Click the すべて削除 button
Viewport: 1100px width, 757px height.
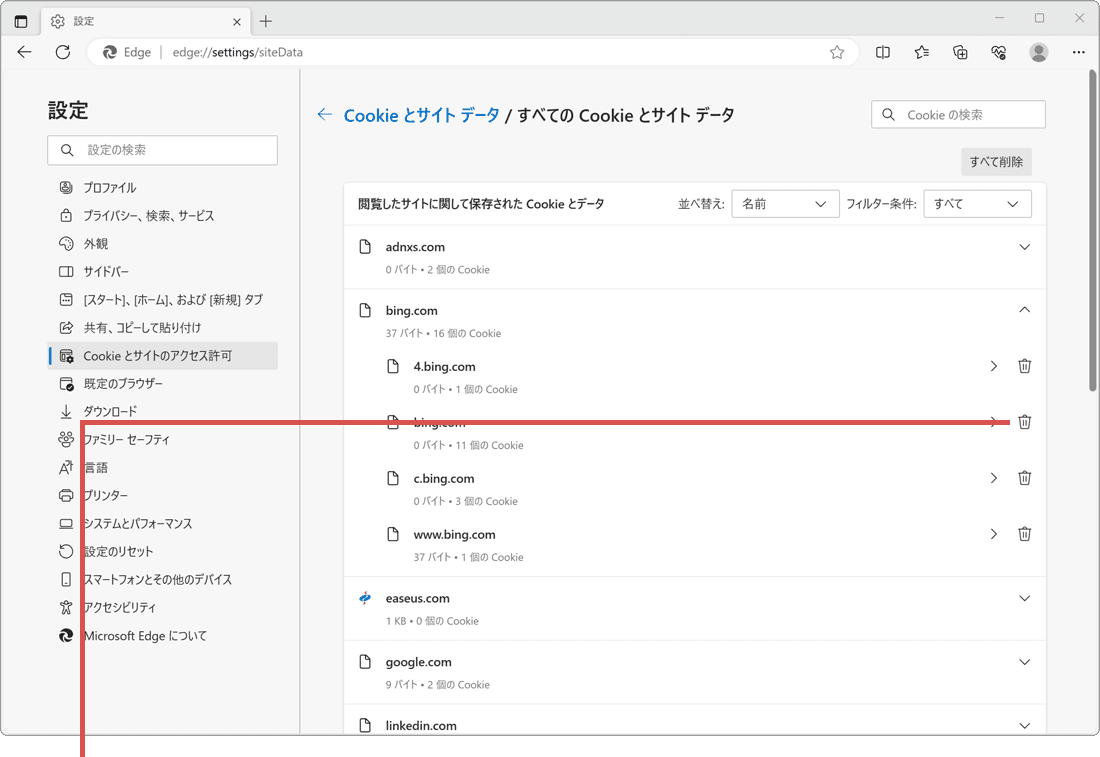tap(996, 161)
